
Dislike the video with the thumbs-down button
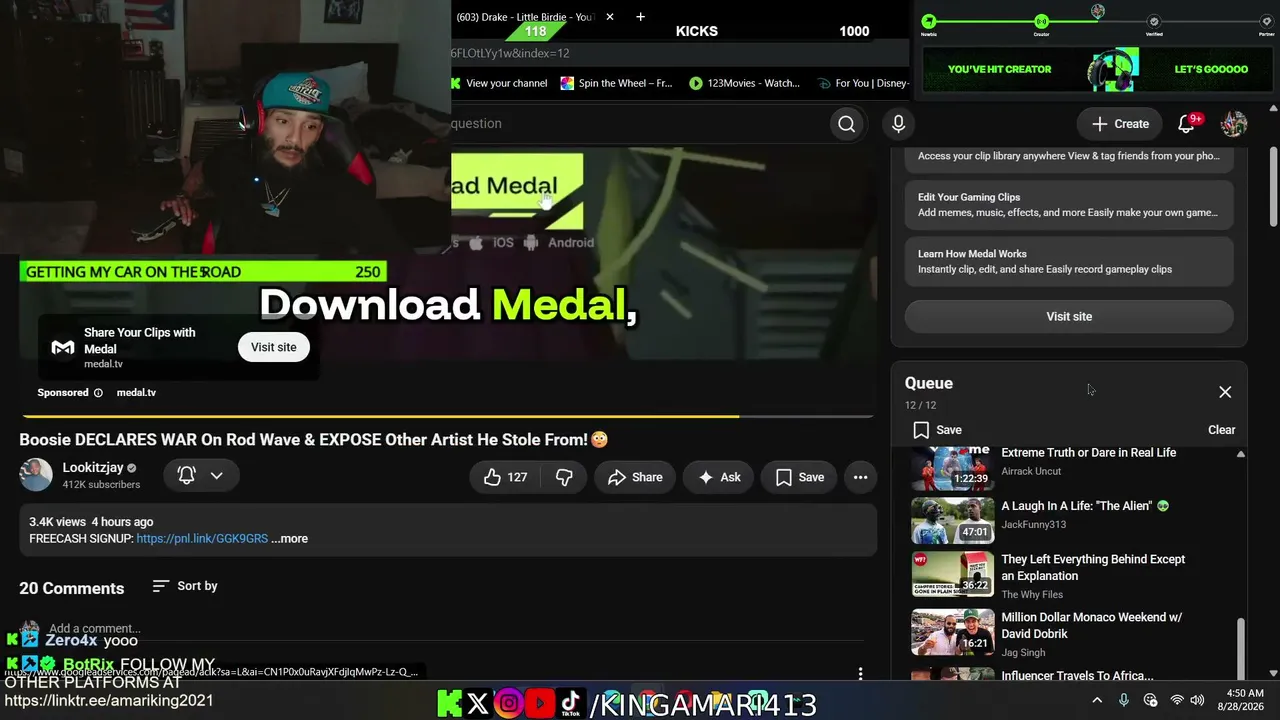564,477
